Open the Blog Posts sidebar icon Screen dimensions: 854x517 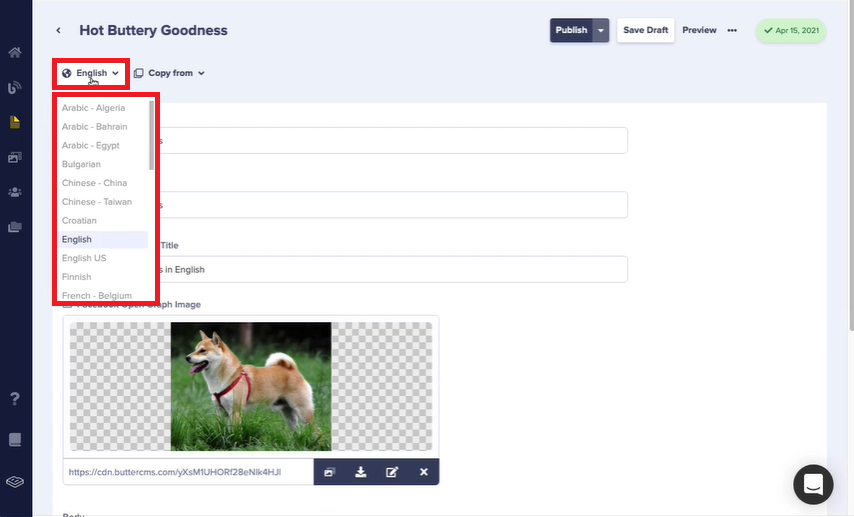15,87
